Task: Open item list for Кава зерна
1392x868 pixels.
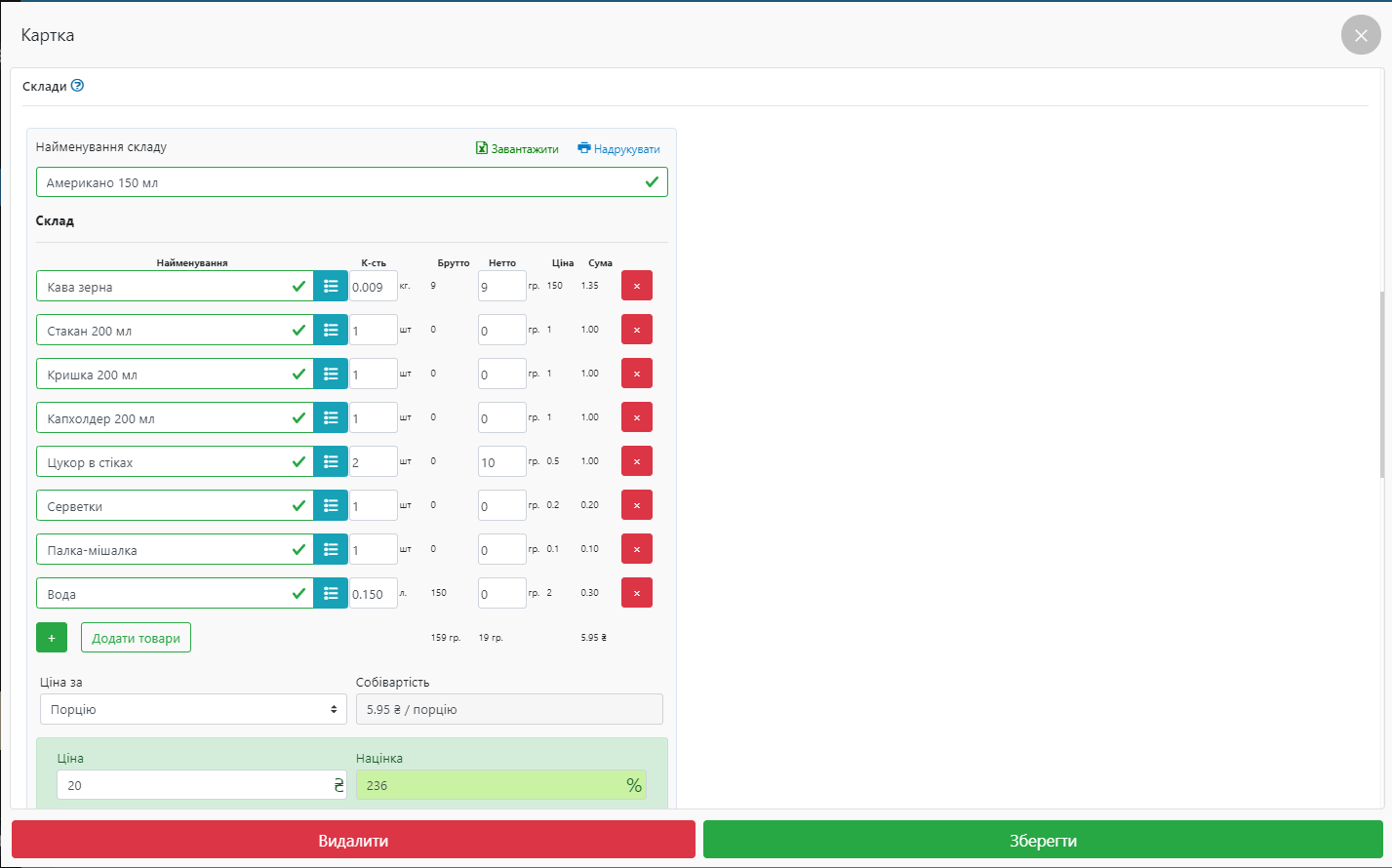Action: 331,286
